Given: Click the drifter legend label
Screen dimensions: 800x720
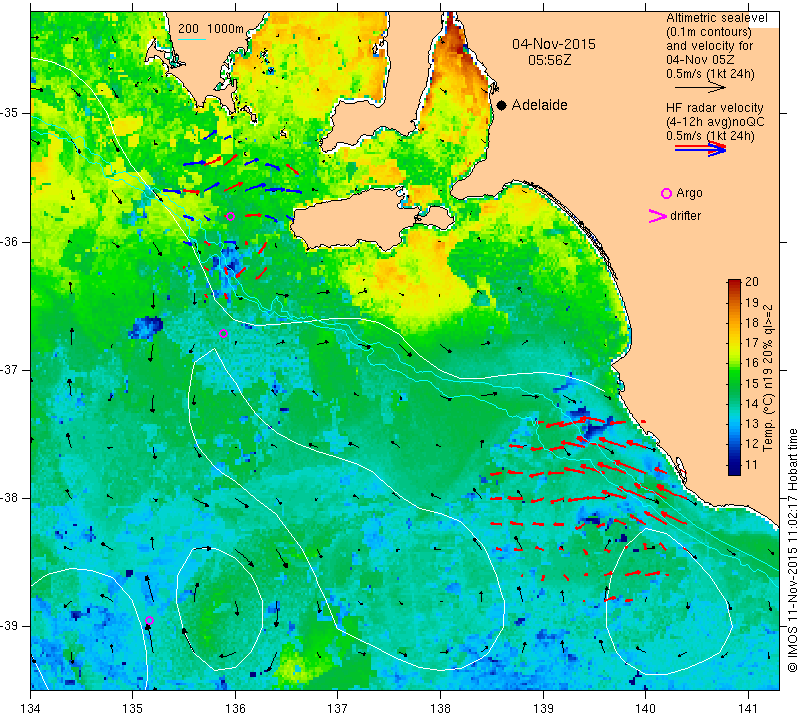Looking at the screenshot, I should (685, 215).
